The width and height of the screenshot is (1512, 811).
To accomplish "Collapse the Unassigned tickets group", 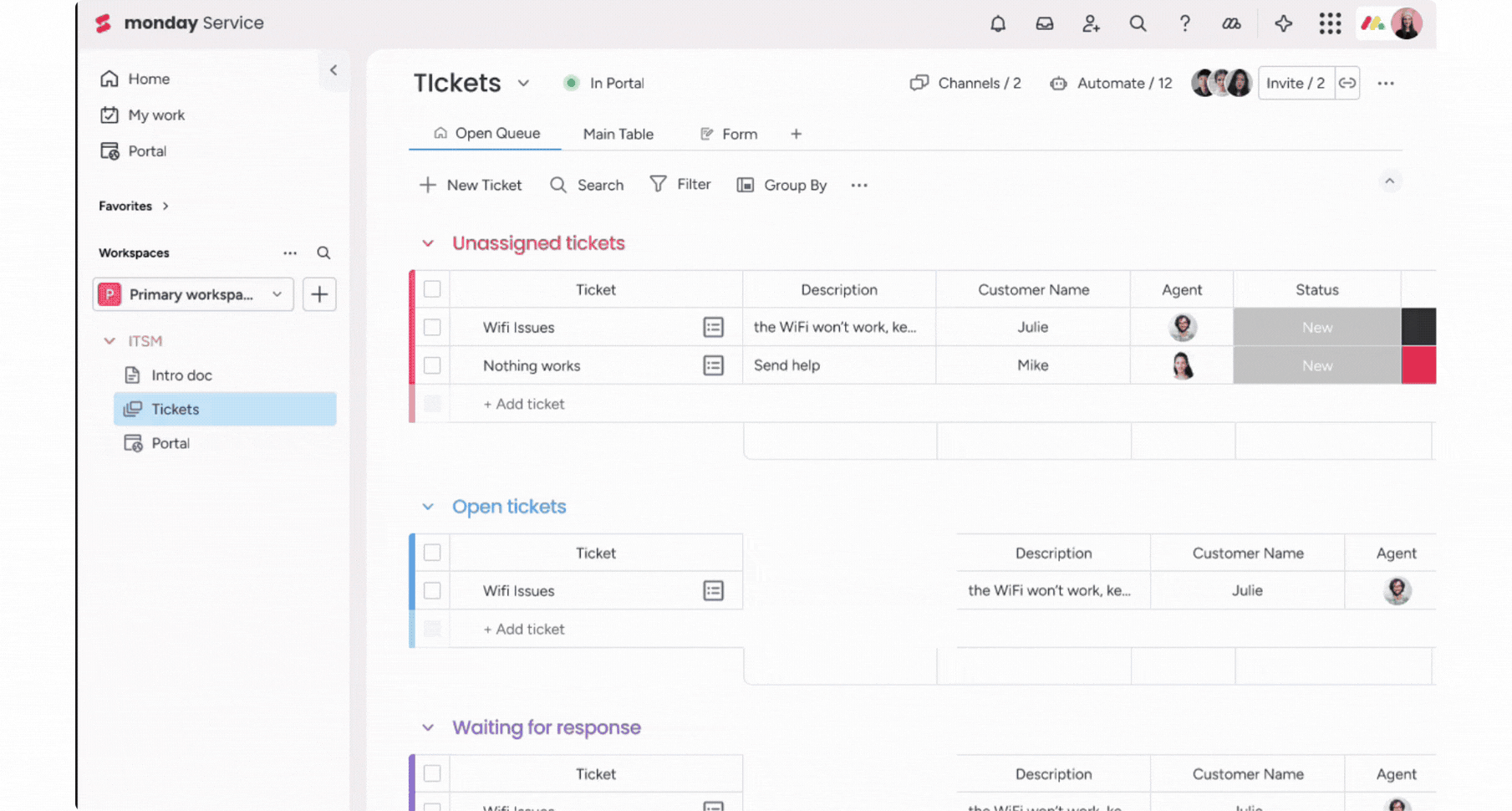I will pos(428,243).
